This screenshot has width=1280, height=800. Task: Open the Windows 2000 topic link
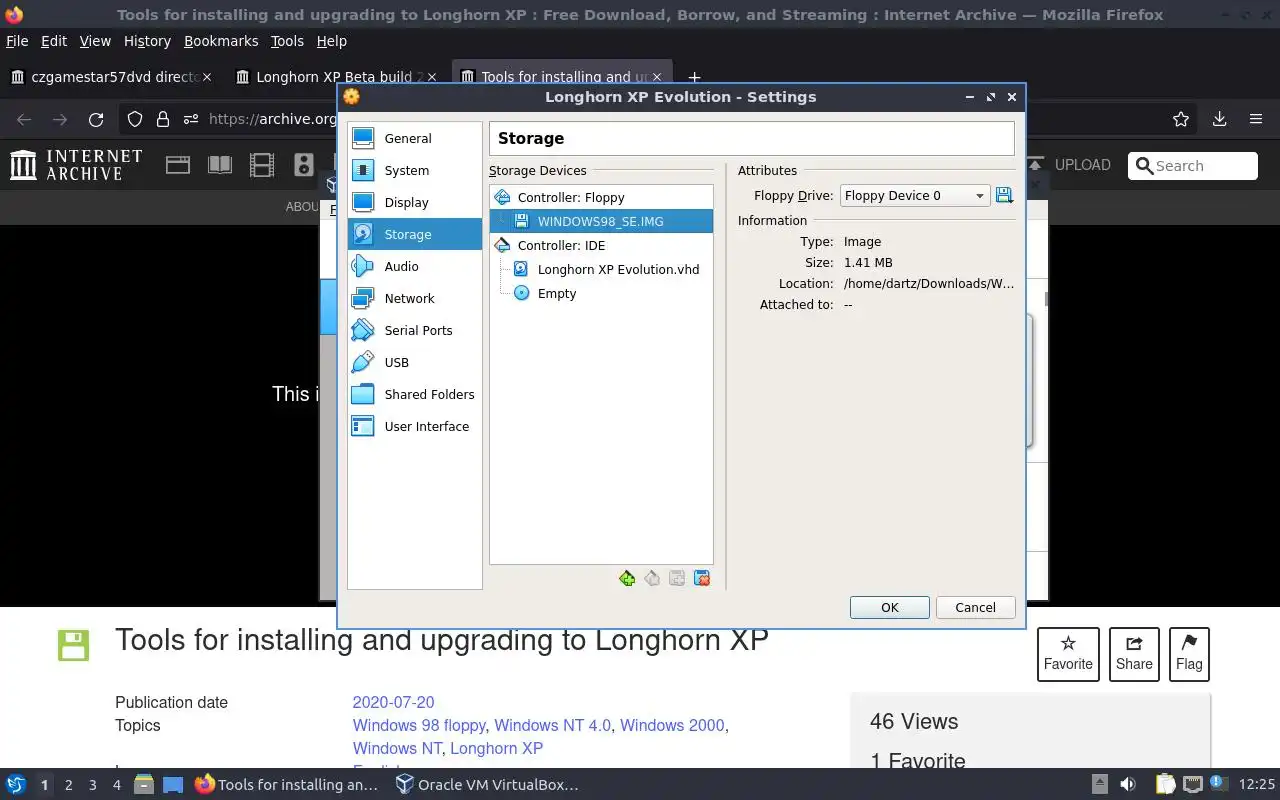[x=672, y=725]
